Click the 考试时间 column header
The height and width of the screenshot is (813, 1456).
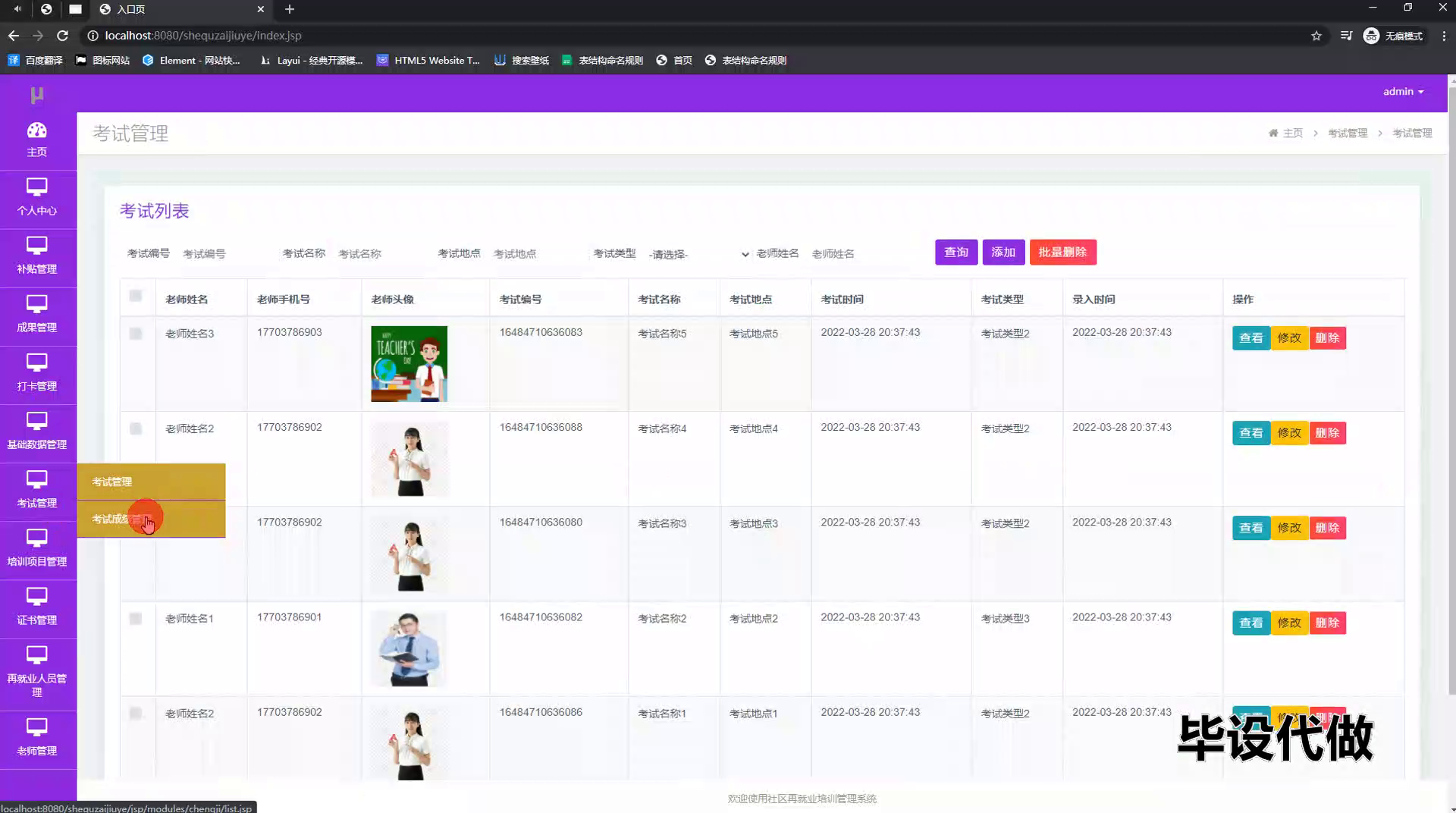[x=842, y=300]
